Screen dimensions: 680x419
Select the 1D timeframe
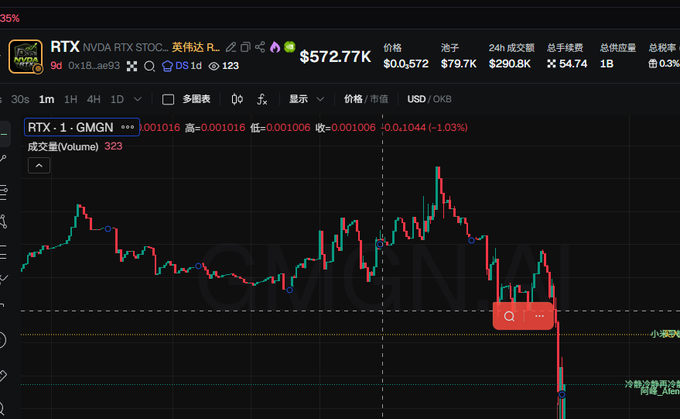[117, 99]
